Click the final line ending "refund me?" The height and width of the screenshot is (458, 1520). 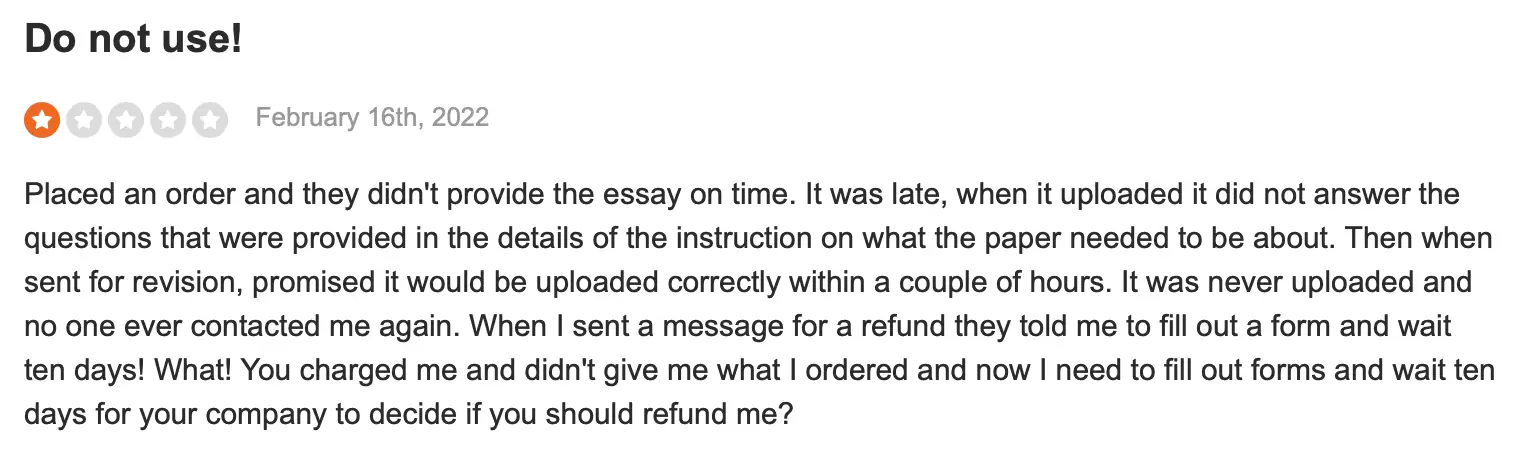pos(408,415)
